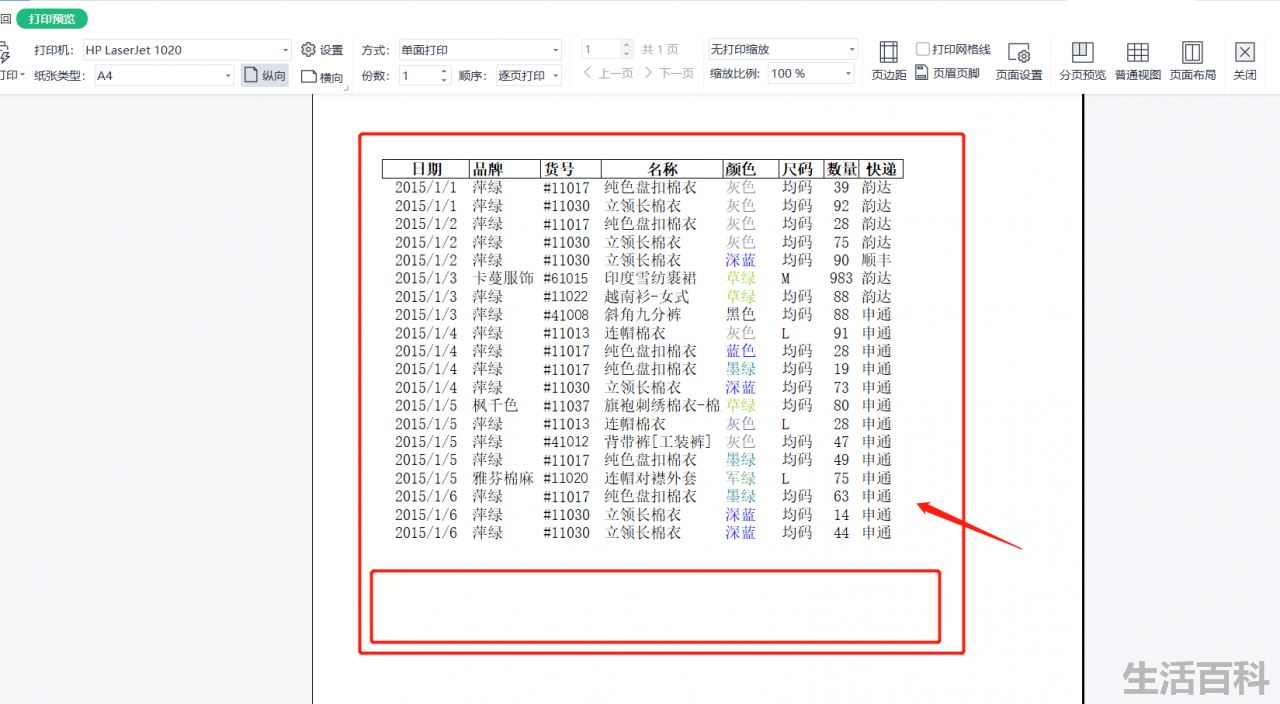Go to 下一页 next page
The width and height of the screenshot is (1280, 704).
[669, 74]
